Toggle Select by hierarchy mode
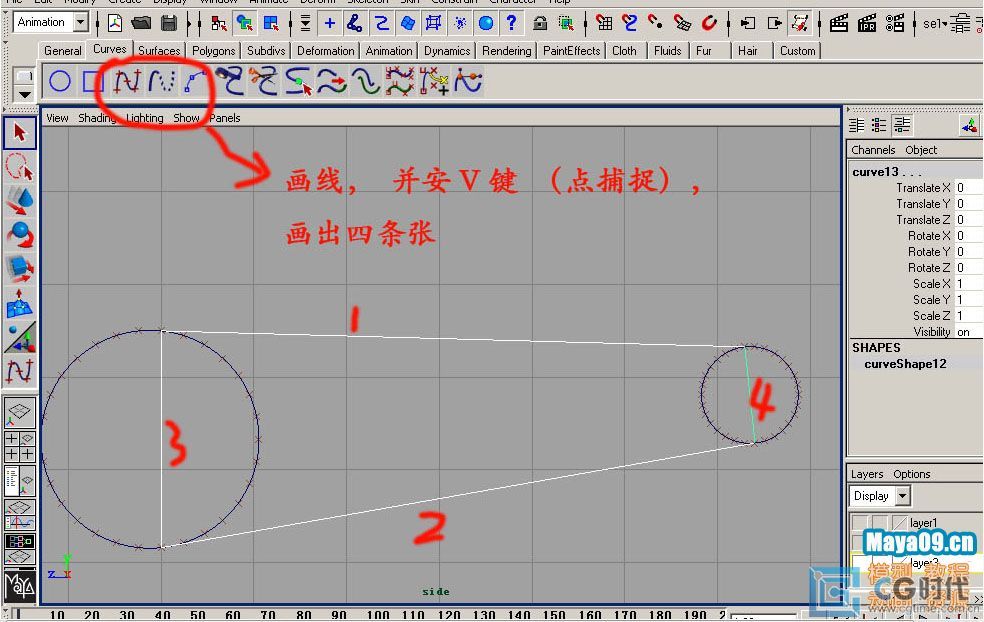Image resolution: width=984 pixels, height=622 pixels. pos(218,24)
